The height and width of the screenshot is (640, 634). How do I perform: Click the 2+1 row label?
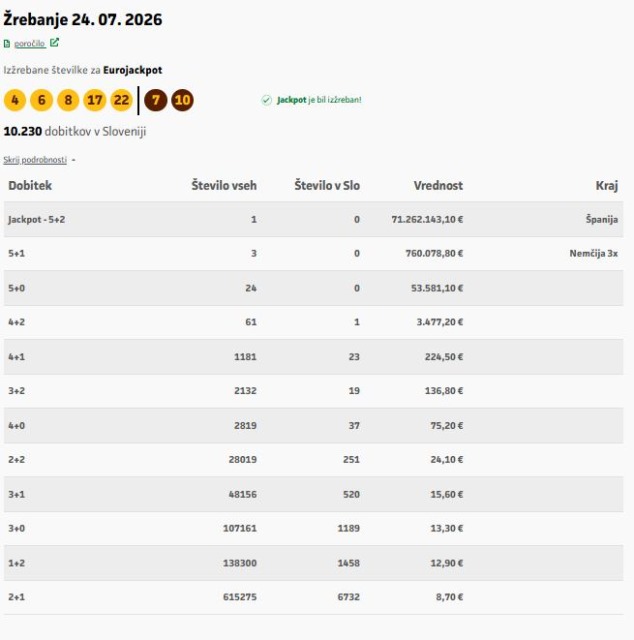pyautogui.click(x=17, y=597)
